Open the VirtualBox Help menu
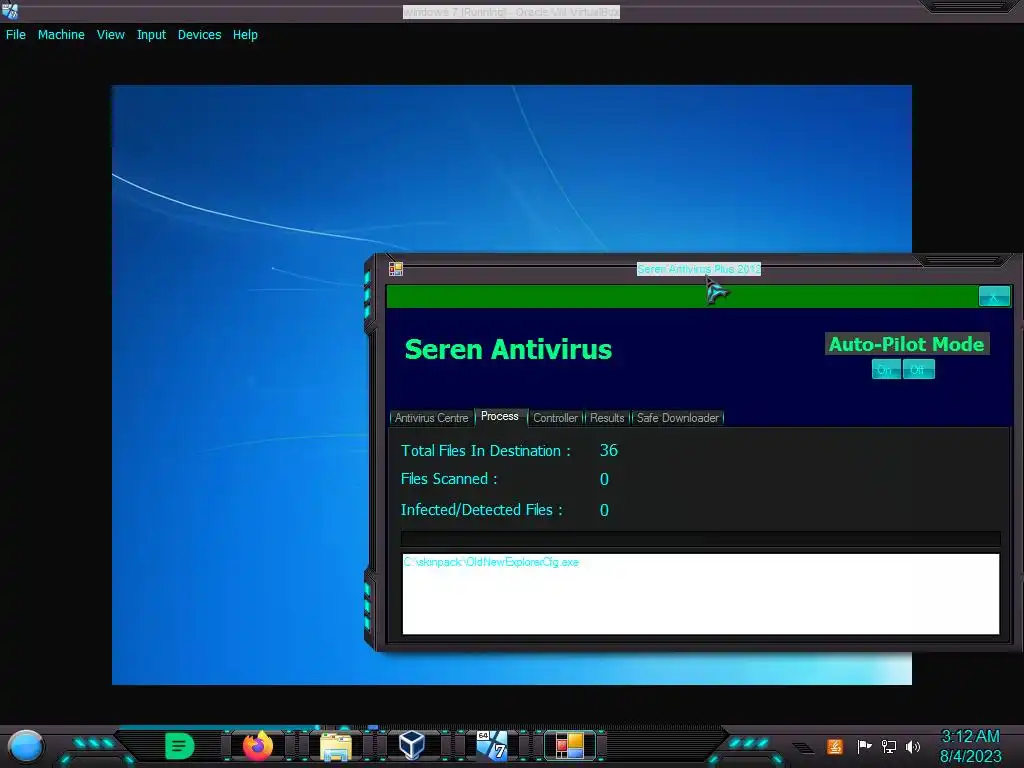The height and width of the screenshot is (768, 1024). 245,35
